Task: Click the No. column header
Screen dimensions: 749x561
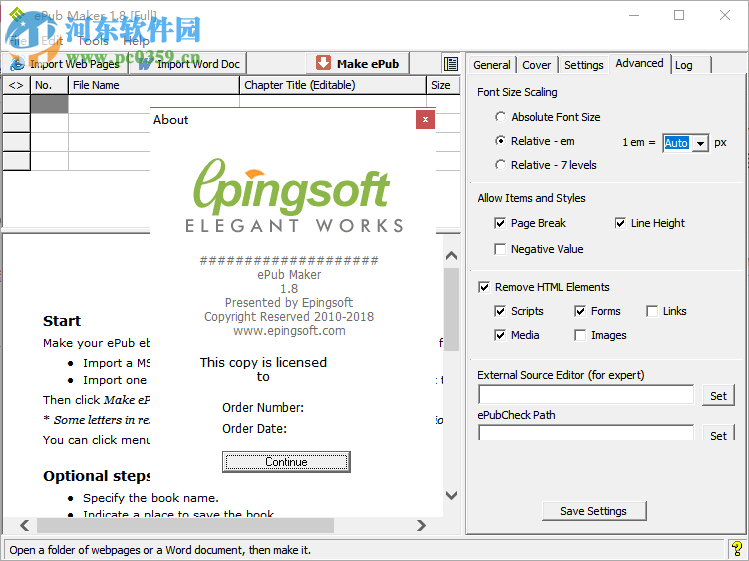Action: click(49, 85)
